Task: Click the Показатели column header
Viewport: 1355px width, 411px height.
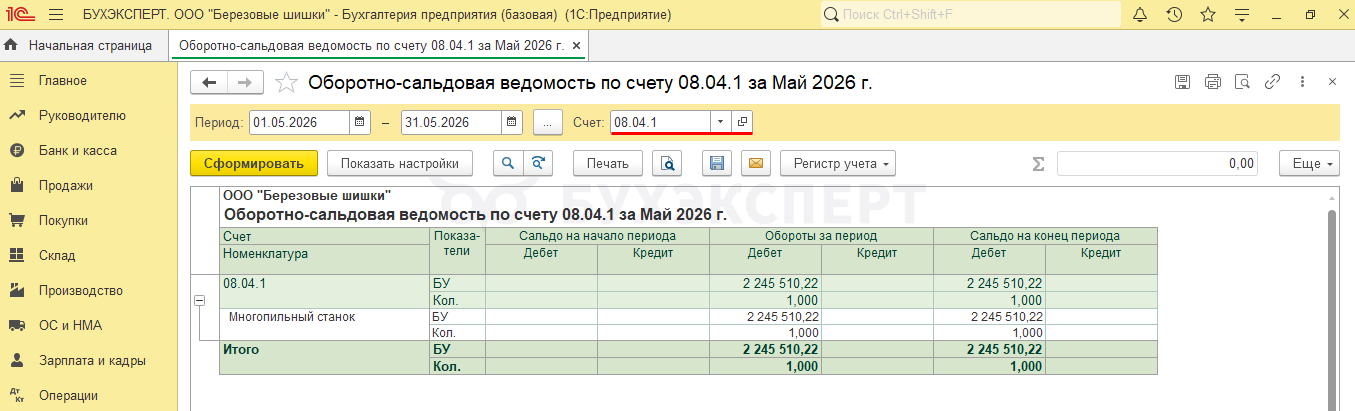Action: 457,243
